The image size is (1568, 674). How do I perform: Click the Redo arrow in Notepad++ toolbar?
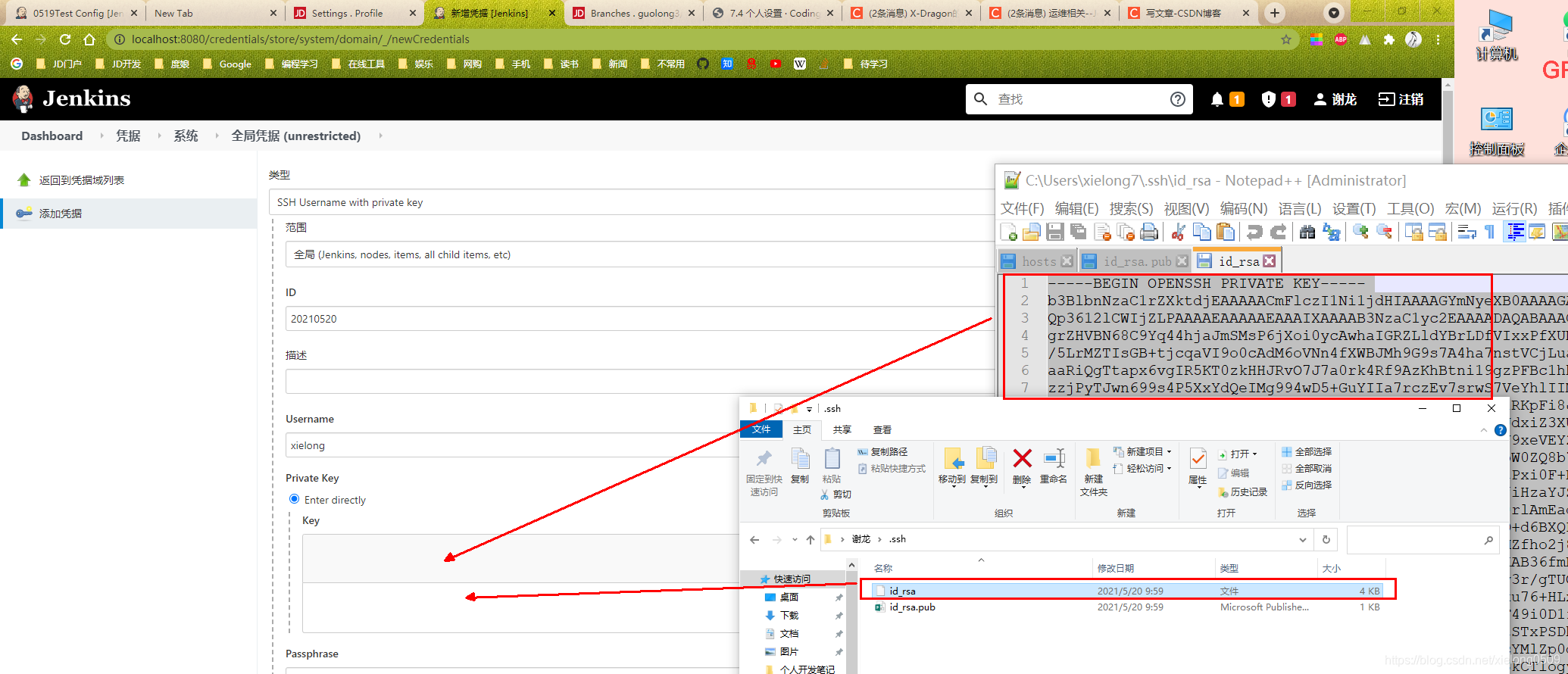1278,232
